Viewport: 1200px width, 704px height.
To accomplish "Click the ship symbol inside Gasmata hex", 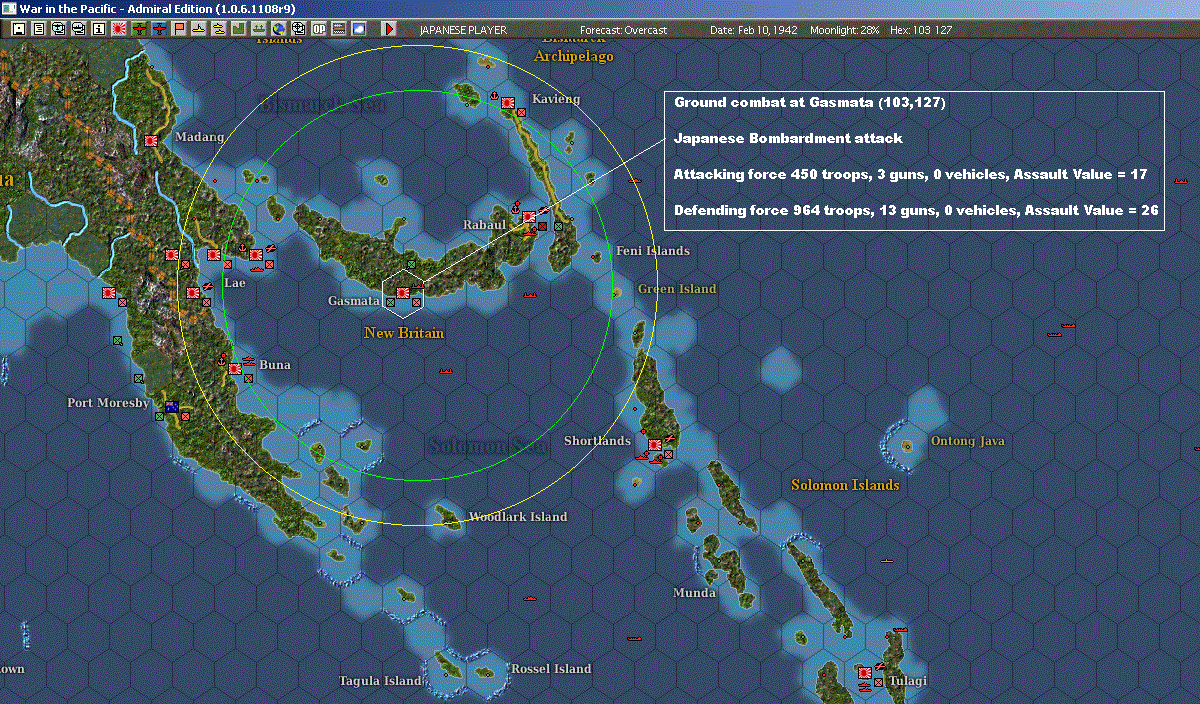I will pyautogui.click(x=418, y=286).
